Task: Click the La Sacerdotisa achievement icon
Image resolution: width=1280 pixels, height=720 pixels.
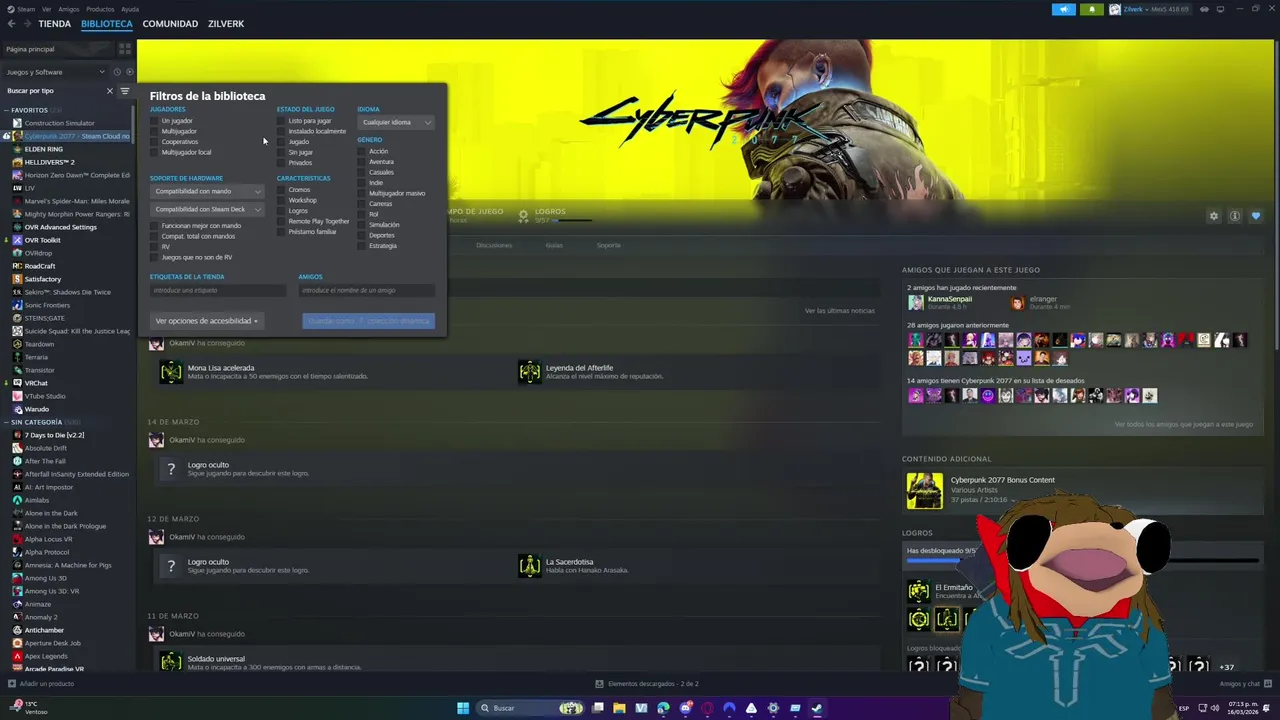Action: (529, 566)
